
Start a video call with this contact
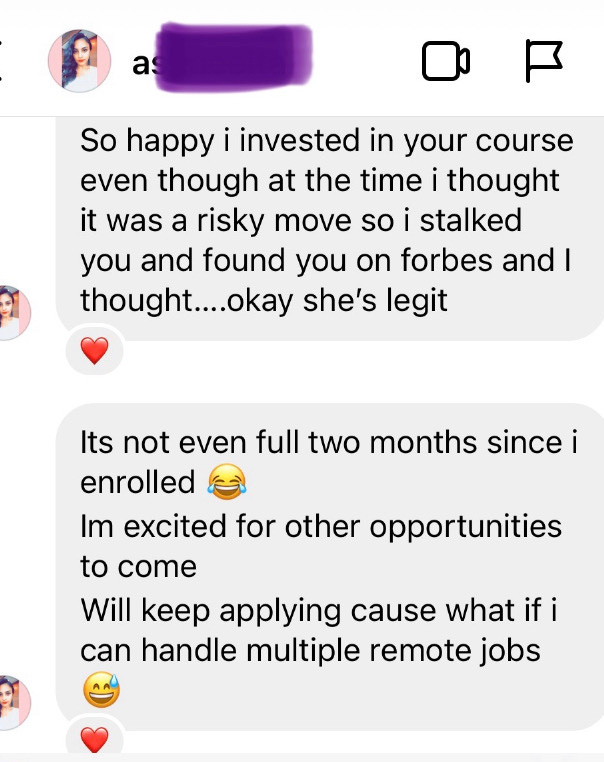[446, 61]
